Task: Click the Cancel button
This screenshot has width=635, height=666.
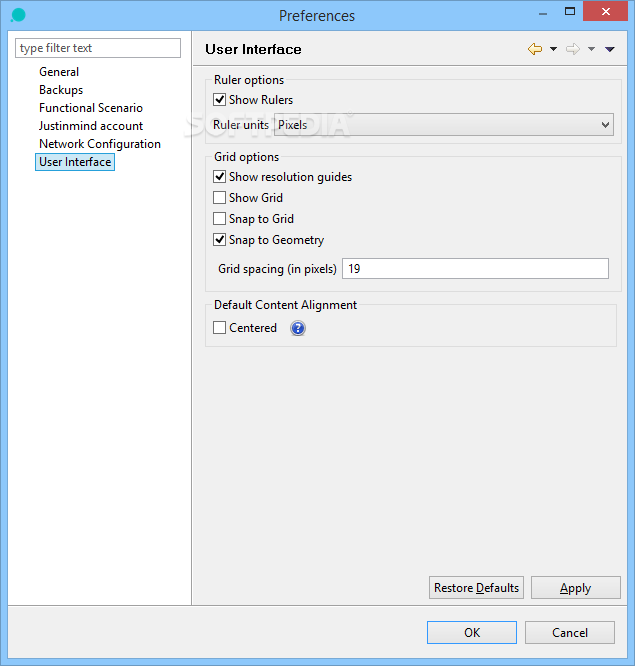Action: (x=570, y=632)
